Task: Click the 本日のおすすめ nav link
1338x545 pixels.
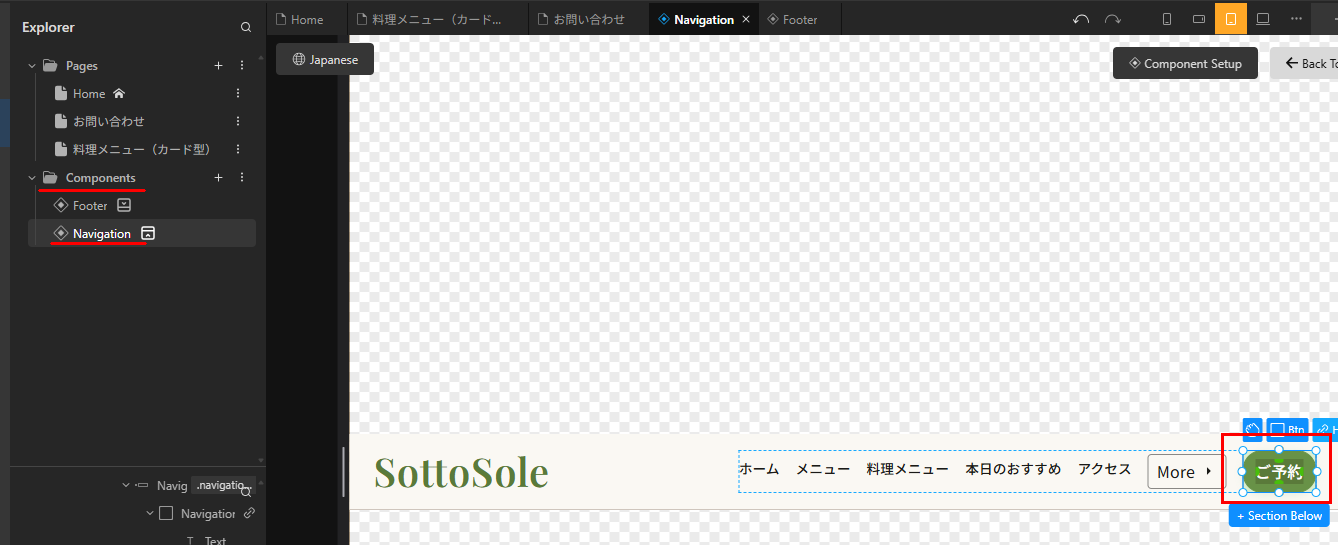Action: pos(1013,469)
